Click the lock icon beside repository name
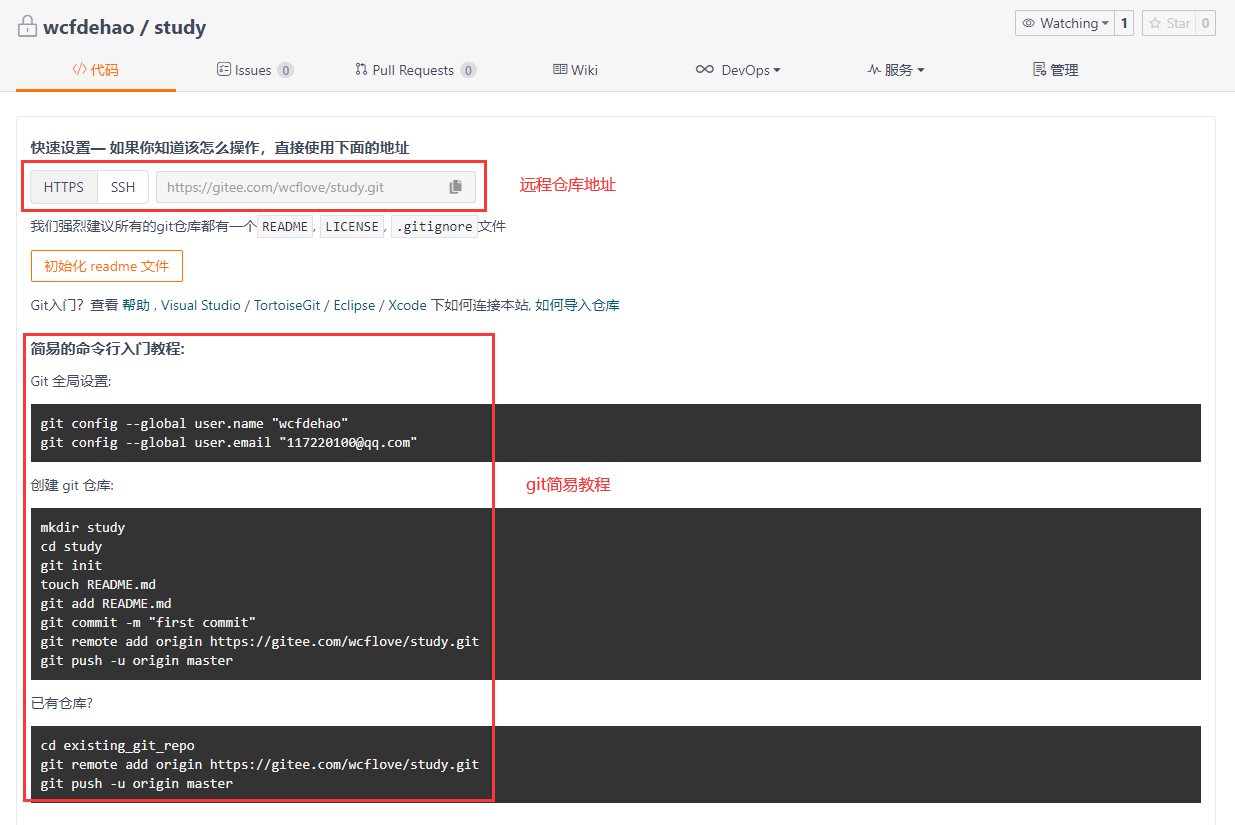The image size is (1235, 825). [x=27, y=27]
